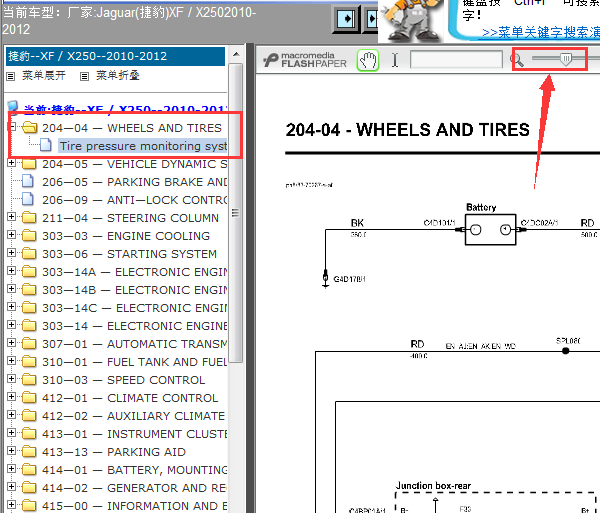This screenshot has width=600, height=513.
Task: Open the menu keyword search demo link
Action: [x=541, y=33]
